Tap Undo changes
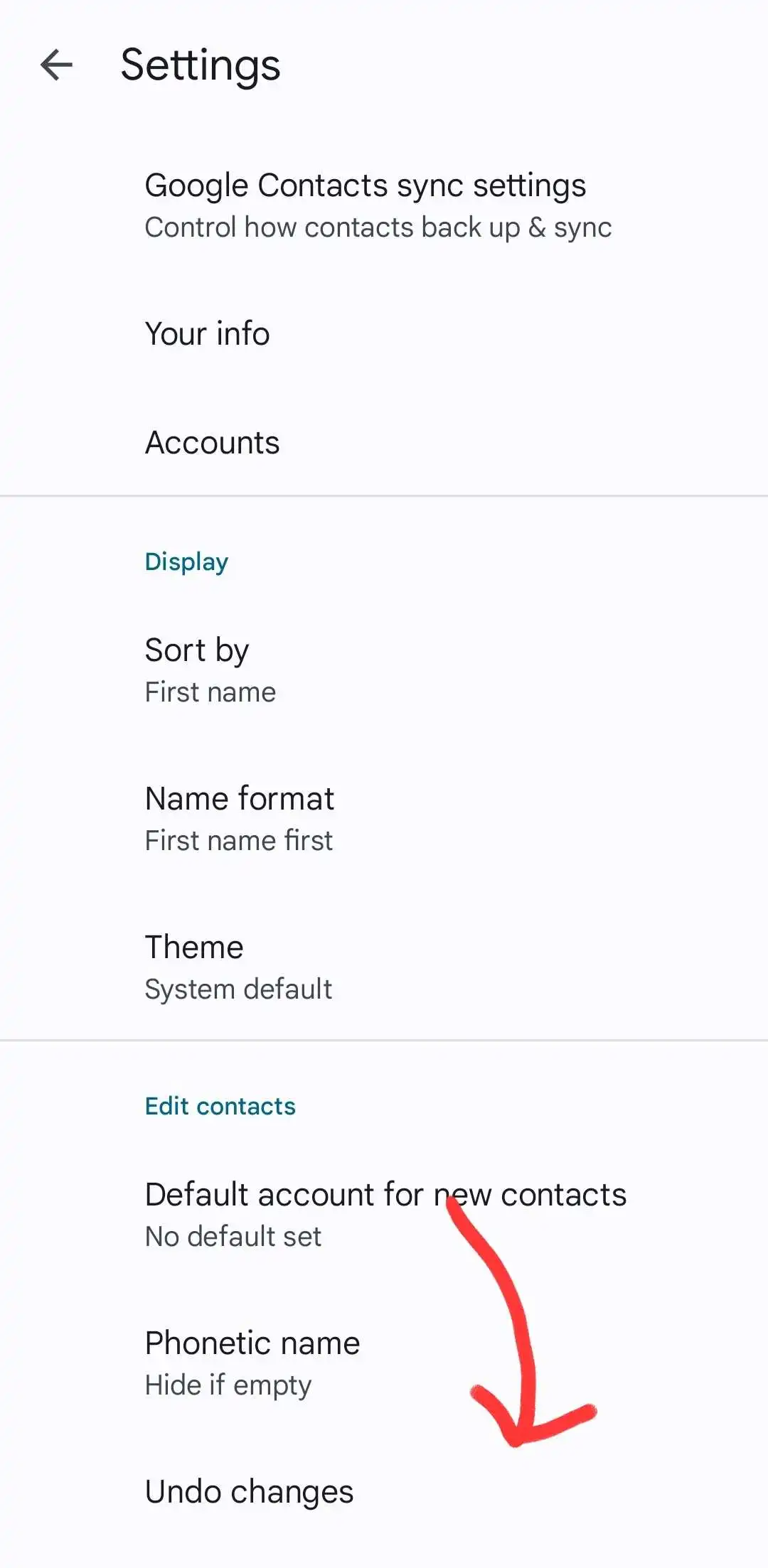The height and width of the screenshot is (1568, 768). pos(384,1491)
